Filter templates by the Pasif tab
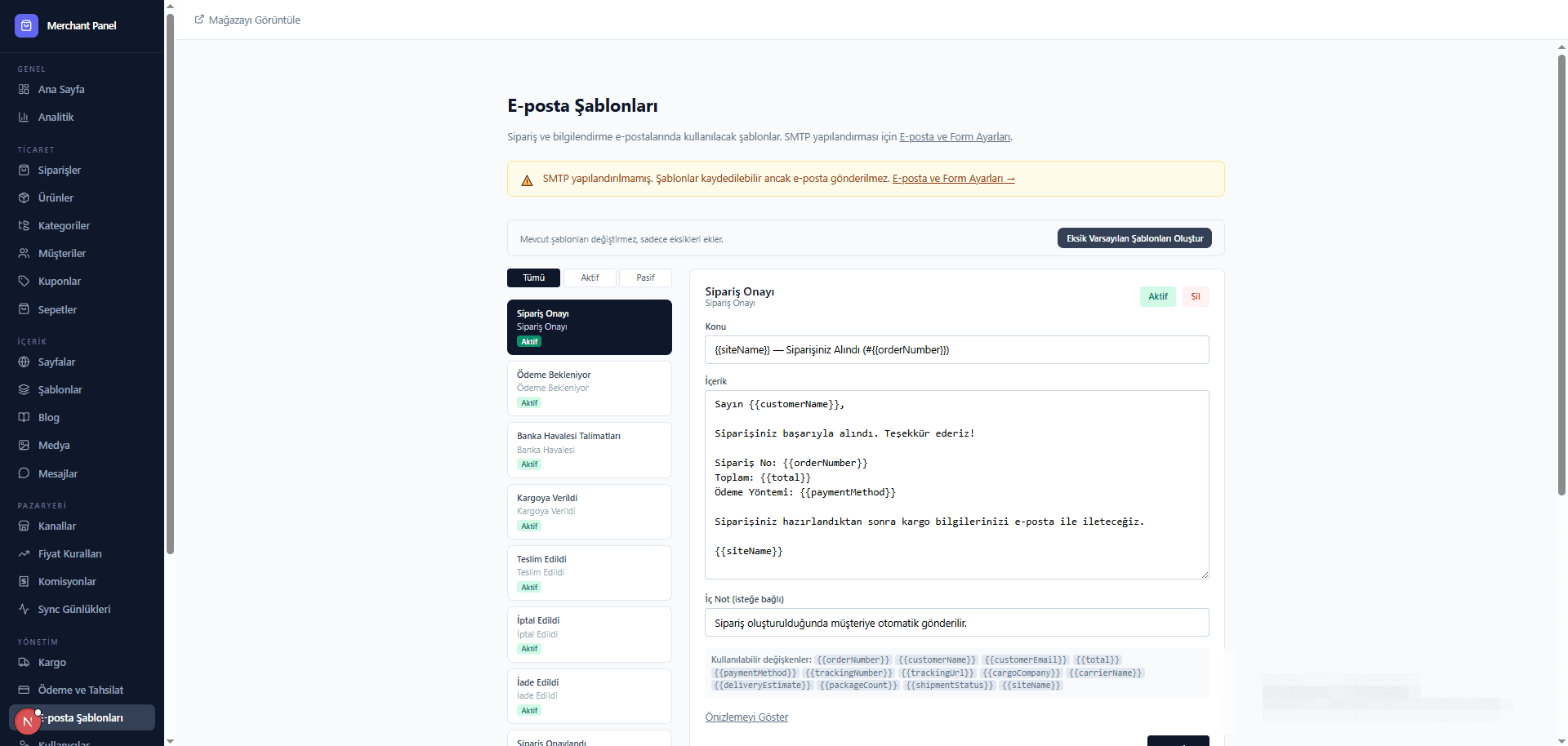Screen dimensions: 1568x746 click(645, 278)
